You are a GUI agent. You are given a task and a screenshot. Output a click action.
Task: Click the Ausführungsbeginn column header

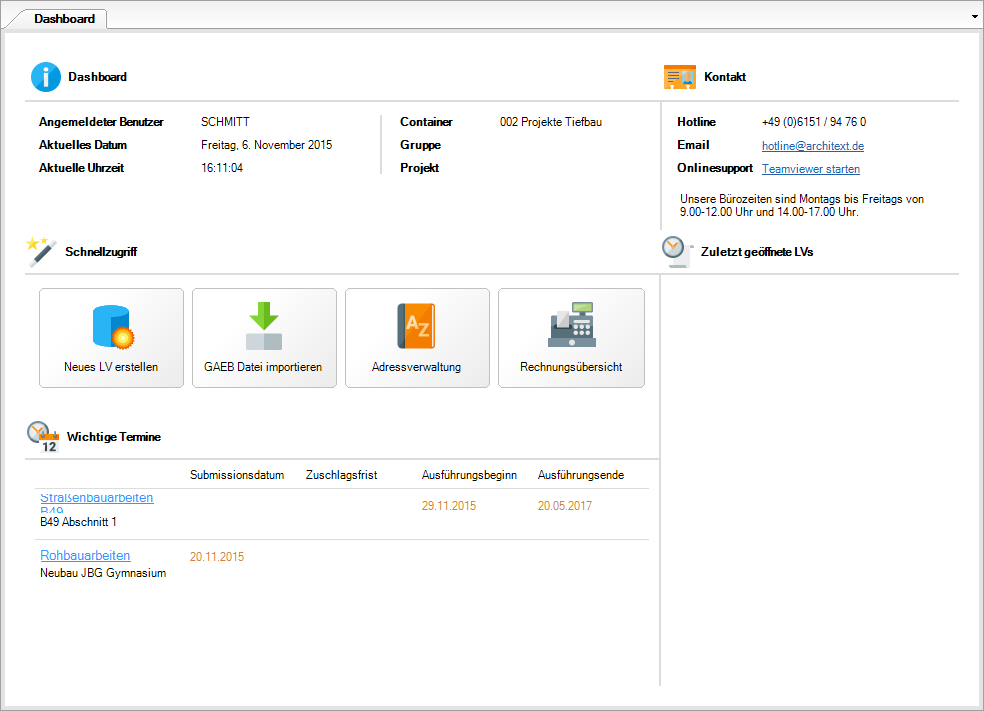point(469,475)
